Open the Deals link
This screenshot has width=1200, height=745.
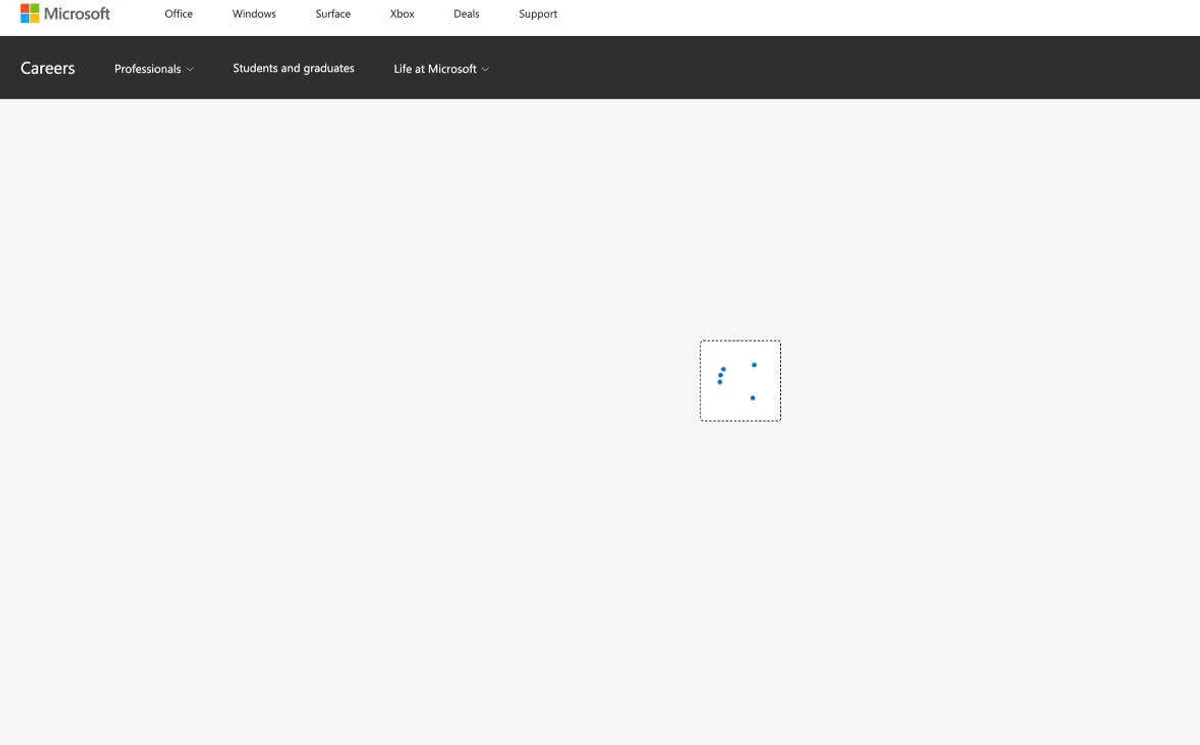pos(466,14)
